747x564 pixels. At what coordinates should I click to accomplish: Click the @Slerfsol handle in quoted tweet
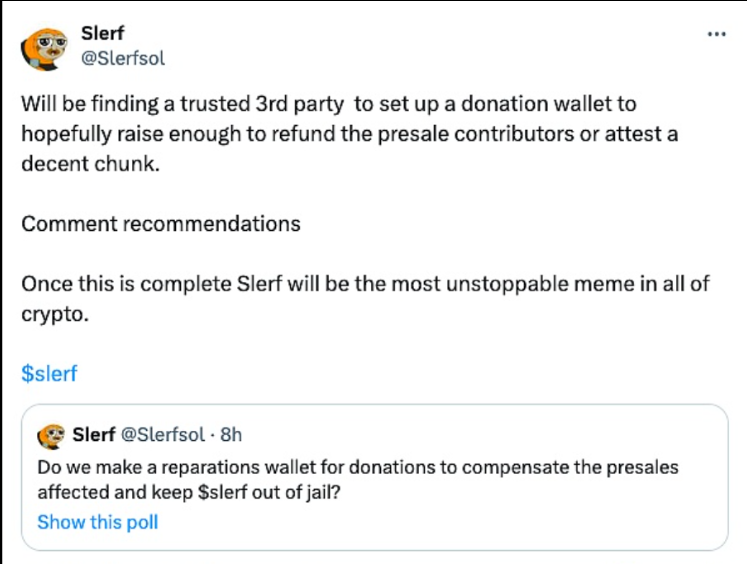pyautogui.click(x=163, y=435)
